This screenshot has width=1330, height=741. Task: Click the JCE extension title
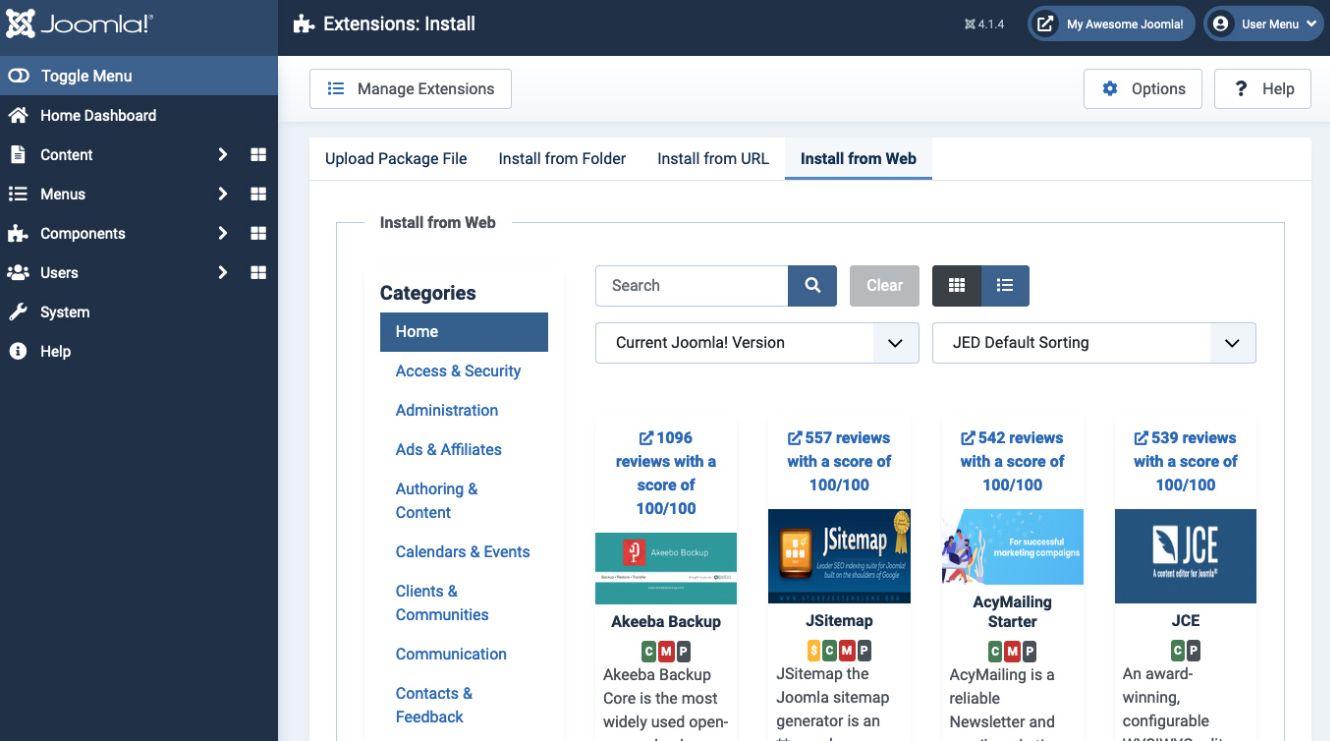click(1185, 621)
